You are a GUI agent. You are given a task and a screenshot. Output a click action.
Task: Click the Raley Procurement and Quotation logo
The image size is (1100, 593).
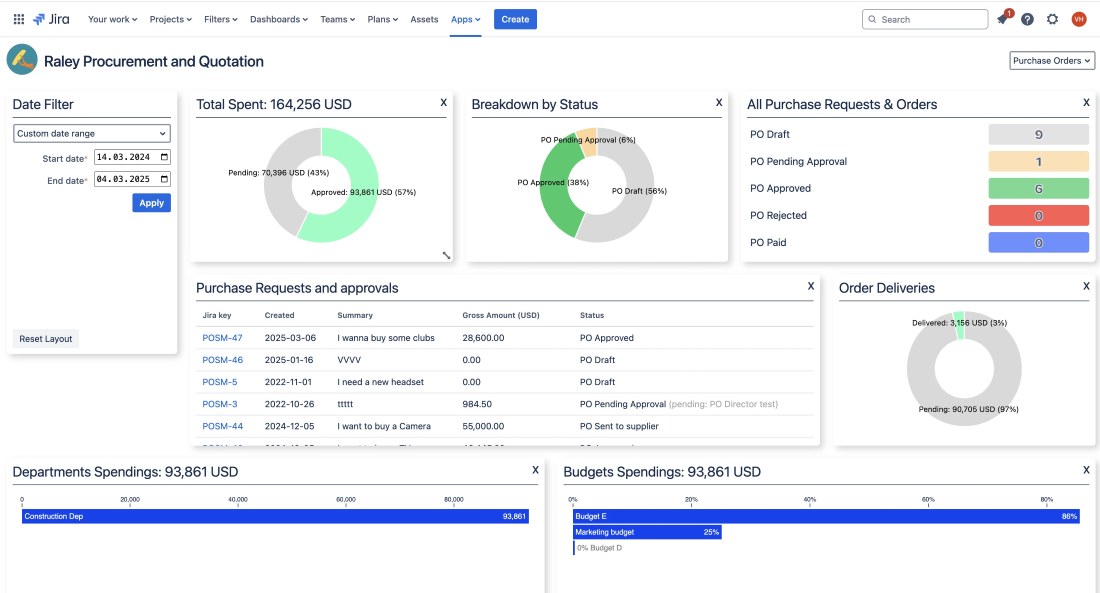tap(20, 59)
